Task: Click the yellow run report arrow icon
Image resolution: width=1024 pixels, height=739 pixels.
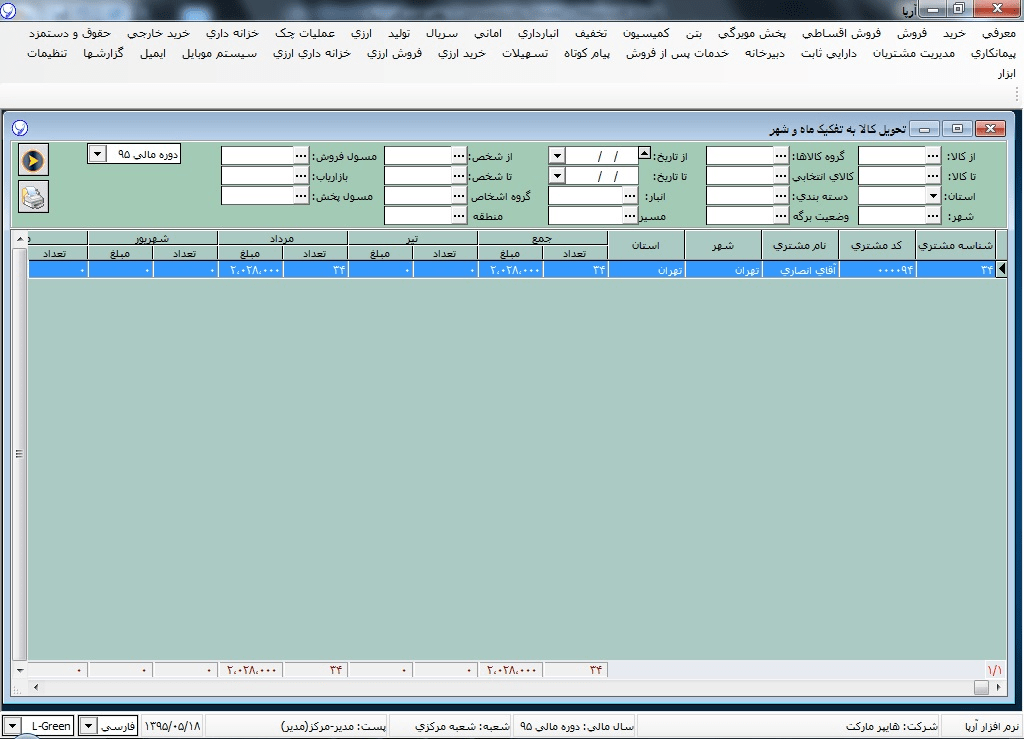Action: pyautogui.click(x=33, y=161)
